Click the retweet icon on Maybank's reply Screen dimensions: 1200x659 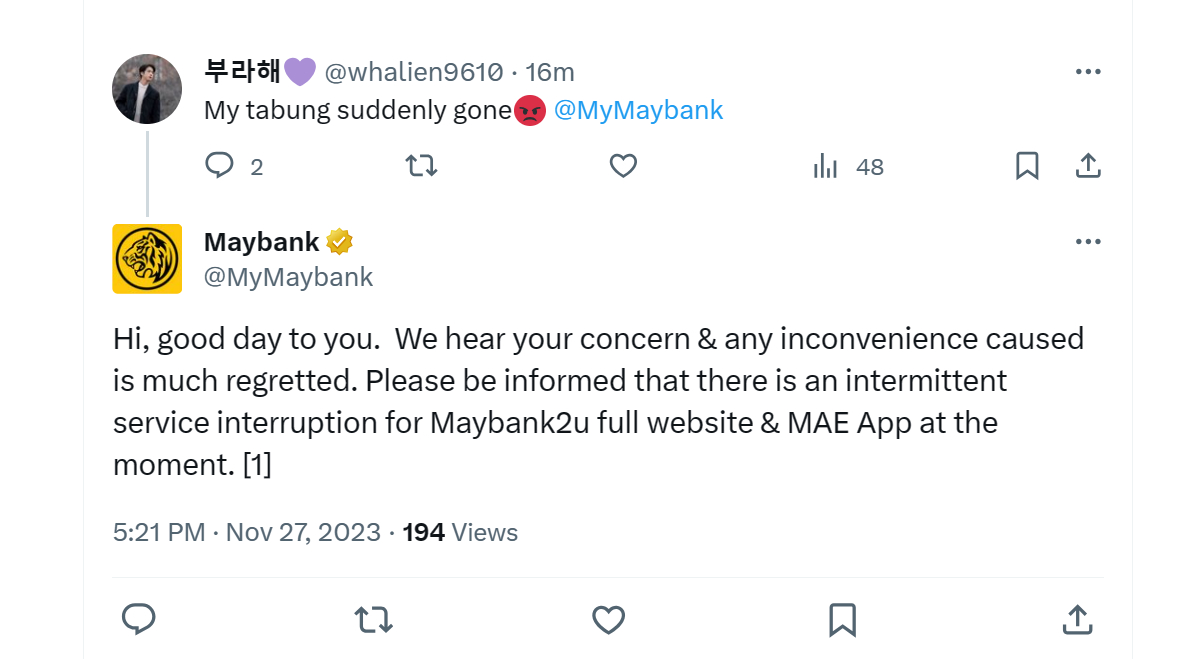[373, 620]
